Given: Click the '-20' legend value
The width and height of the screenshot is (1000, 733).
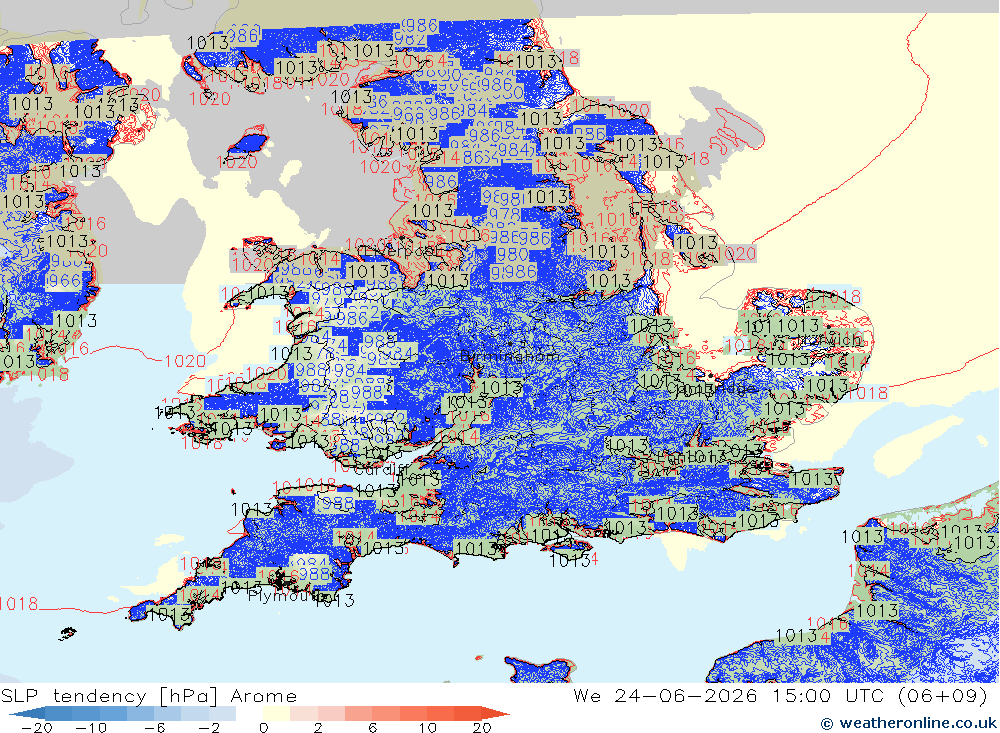Looking at the screenshot, I should coord(37,728).
